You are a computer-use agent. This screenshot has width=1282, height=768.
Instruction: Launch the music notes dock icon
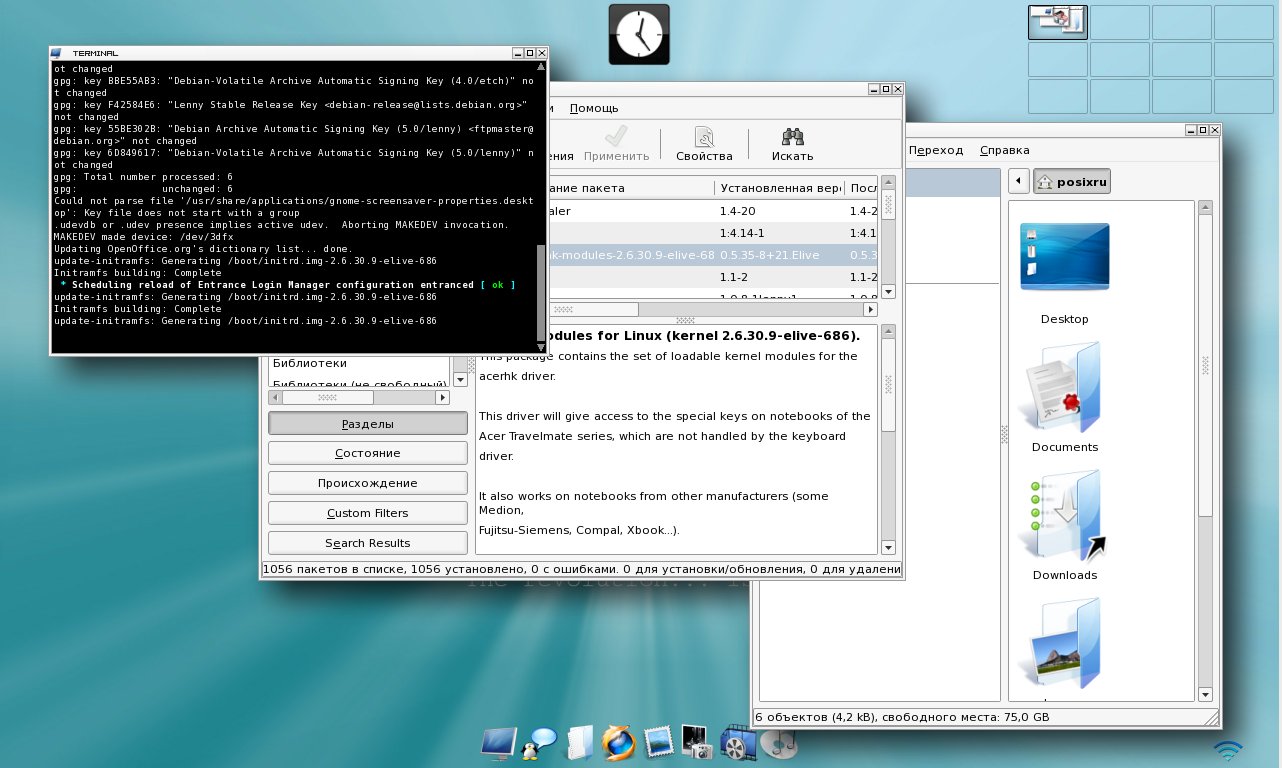coord(777,743)
